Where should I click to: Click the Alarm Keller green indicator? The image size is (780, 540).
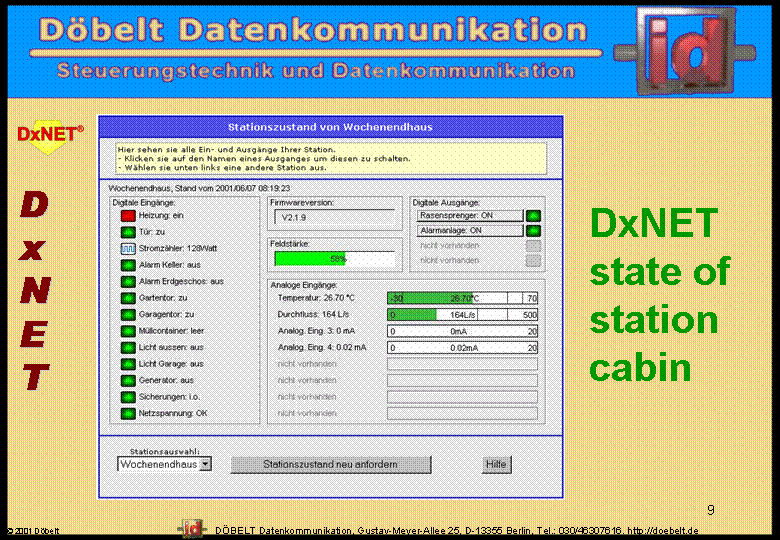click(128, 265)
